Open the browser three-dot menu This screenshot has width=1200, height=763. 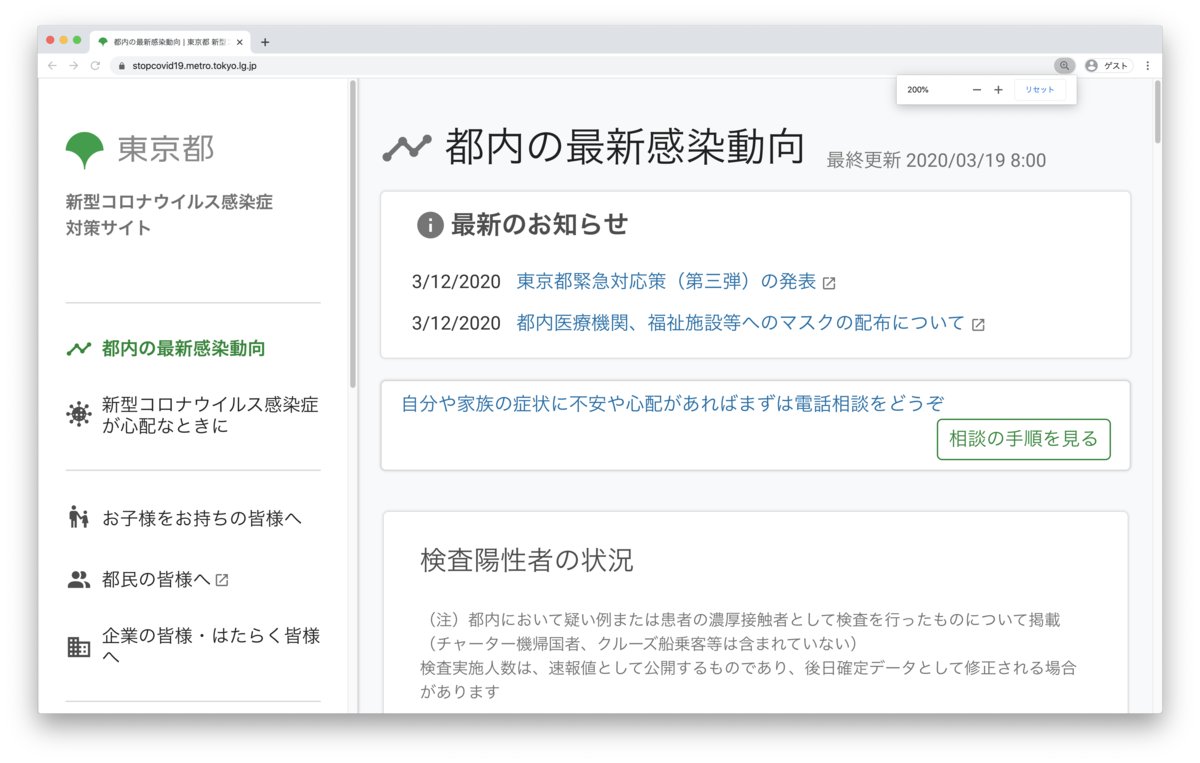coord(1147,65)
